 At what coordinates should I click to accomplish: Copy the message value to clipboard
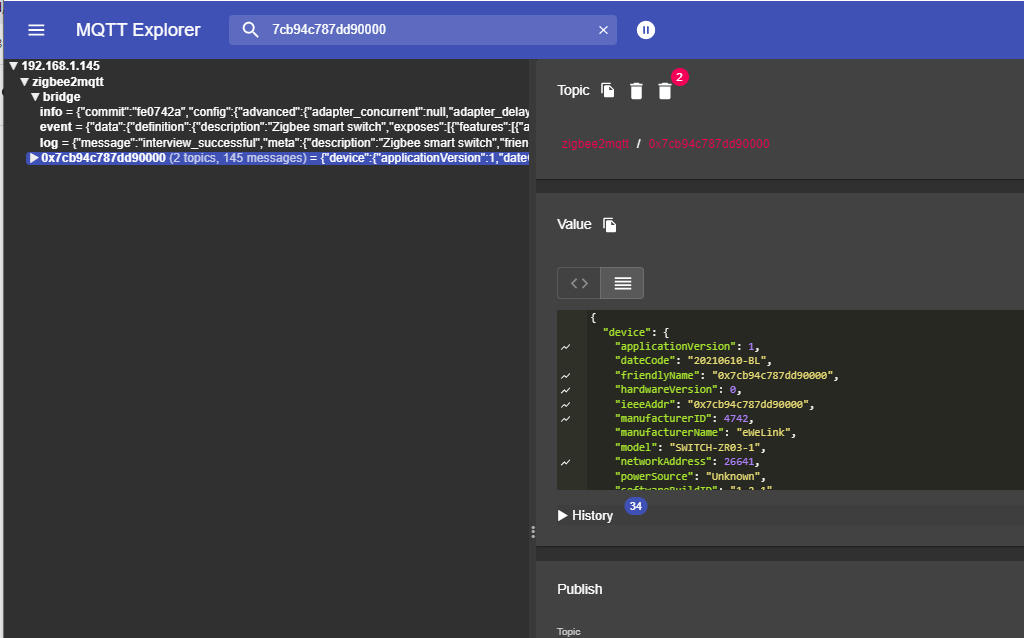pos(610,225)
